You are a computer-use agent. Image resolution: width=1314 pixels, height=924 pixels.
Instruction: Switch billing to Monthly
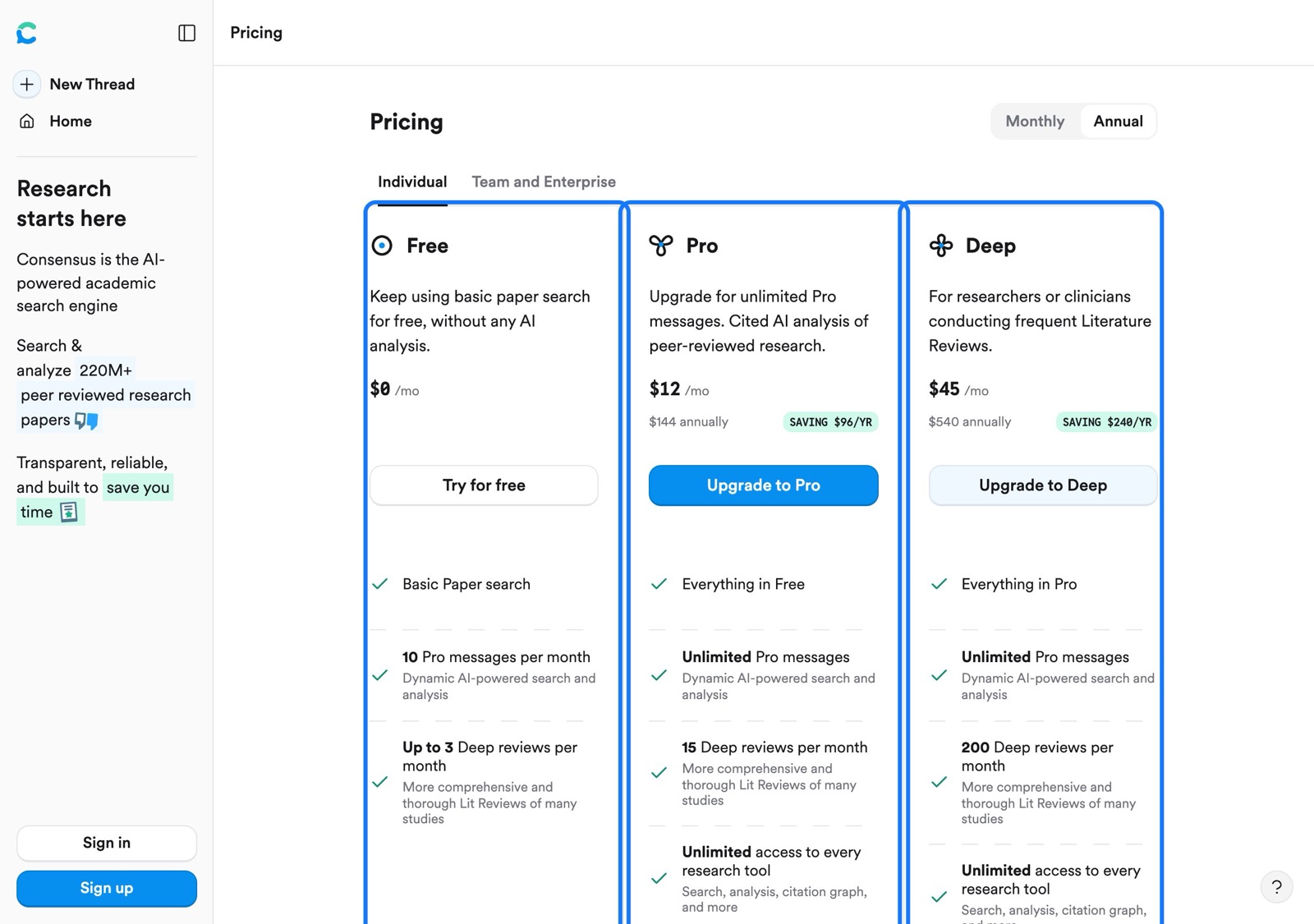point(1035,122)
